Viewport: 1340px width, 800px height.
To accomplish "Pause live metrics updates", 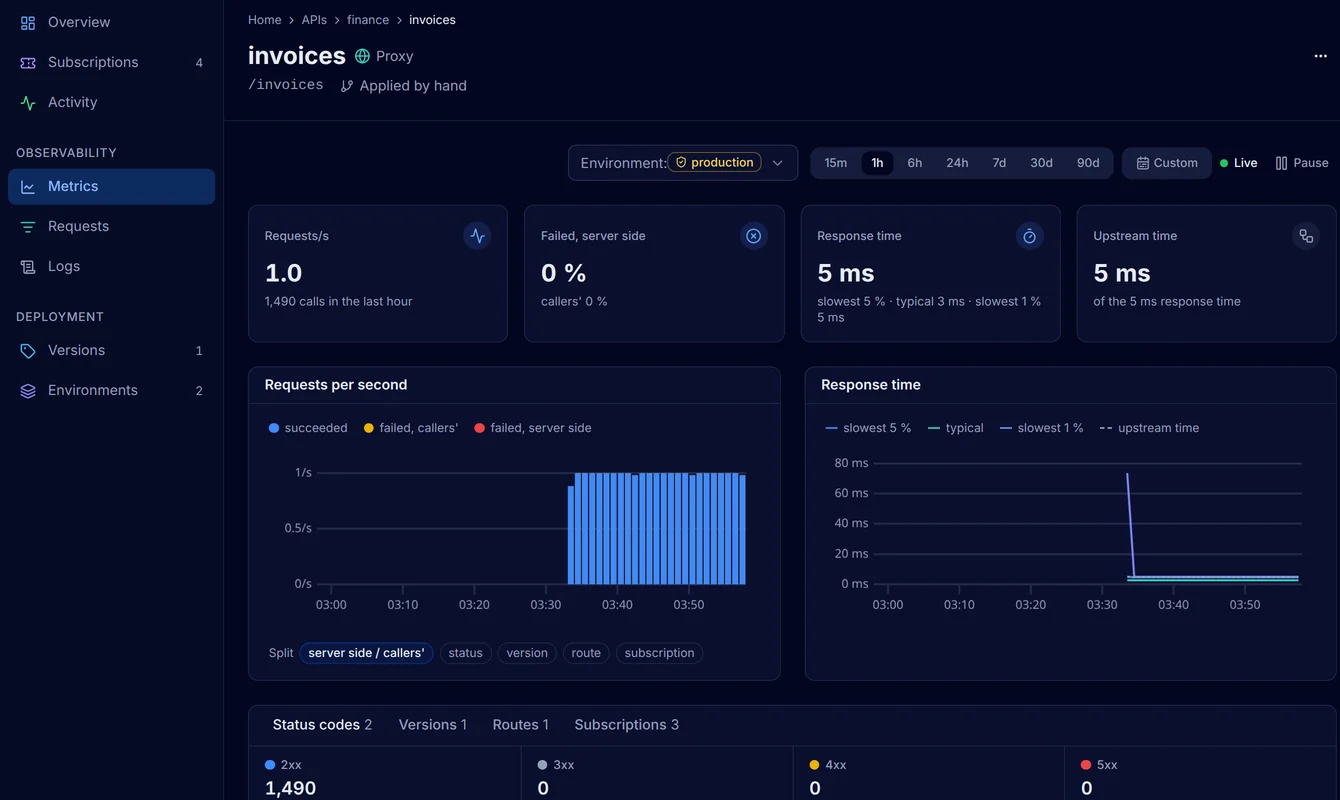I will 1302,163.
